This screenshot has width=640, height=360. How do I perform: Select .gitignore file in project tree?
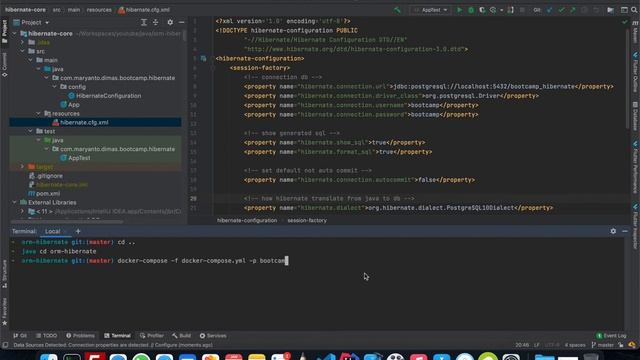click(46, 176)
